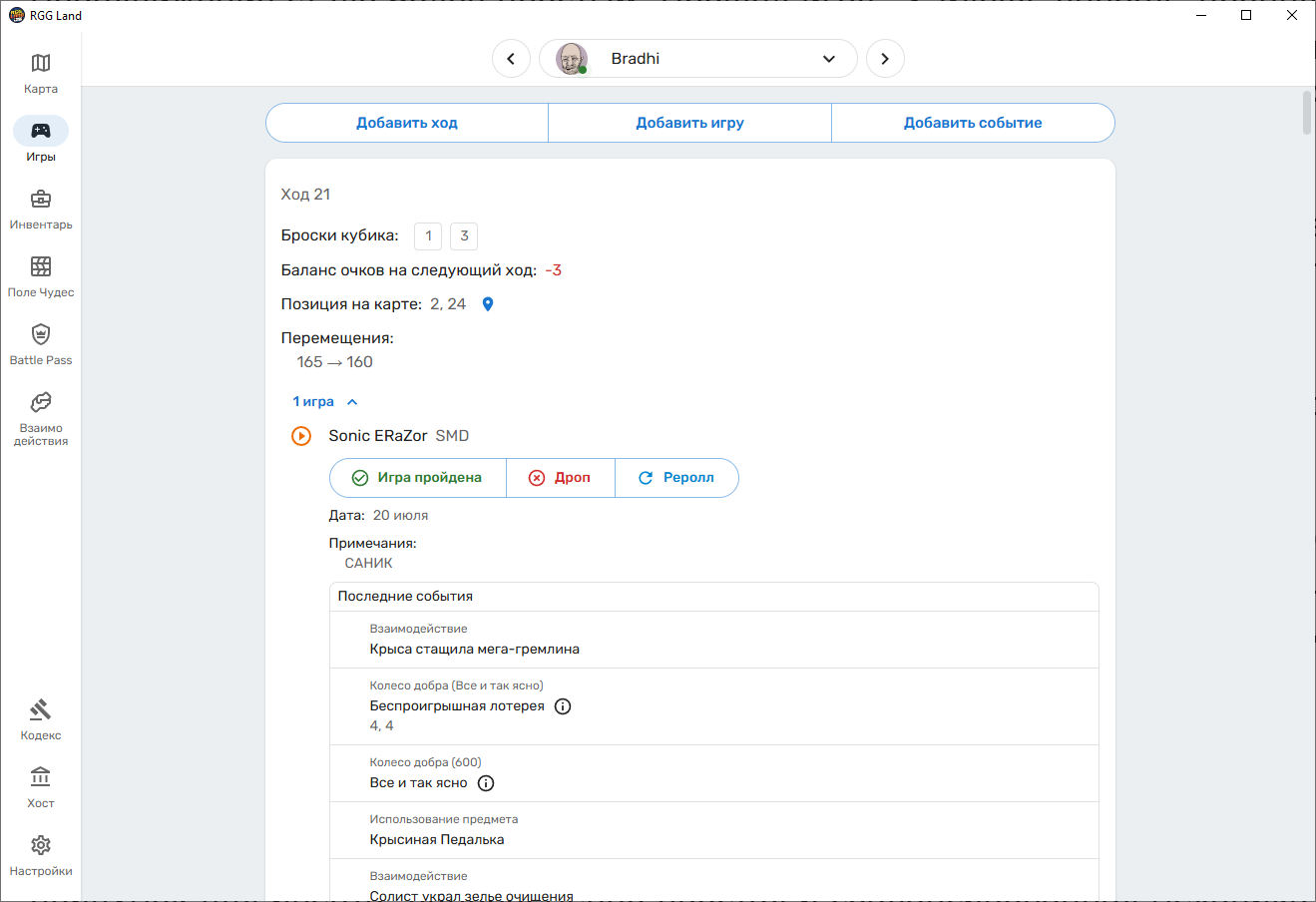Click the map pin next to position
Image resolution: width=1316 pixels, height=902 pixels.
click(488, 304)
